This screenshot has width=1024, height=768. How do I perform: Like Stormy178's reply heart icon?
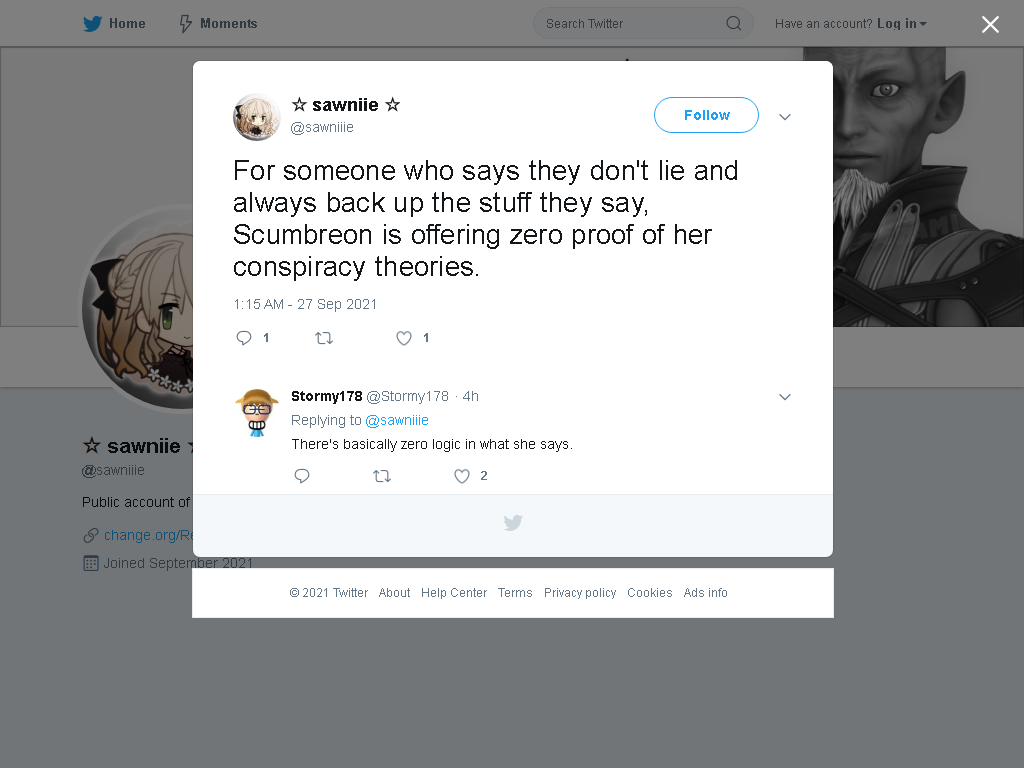(462, 476)
